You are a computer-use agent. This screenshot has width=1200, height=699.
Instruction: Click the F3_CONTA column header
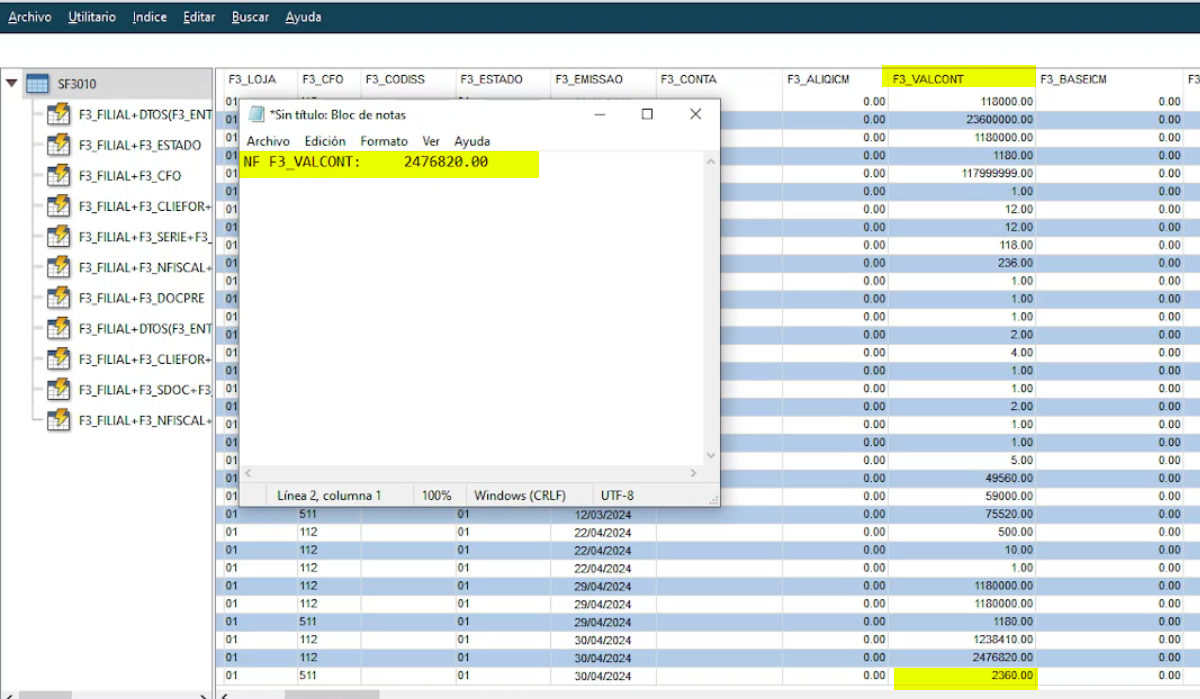[719, 79]
